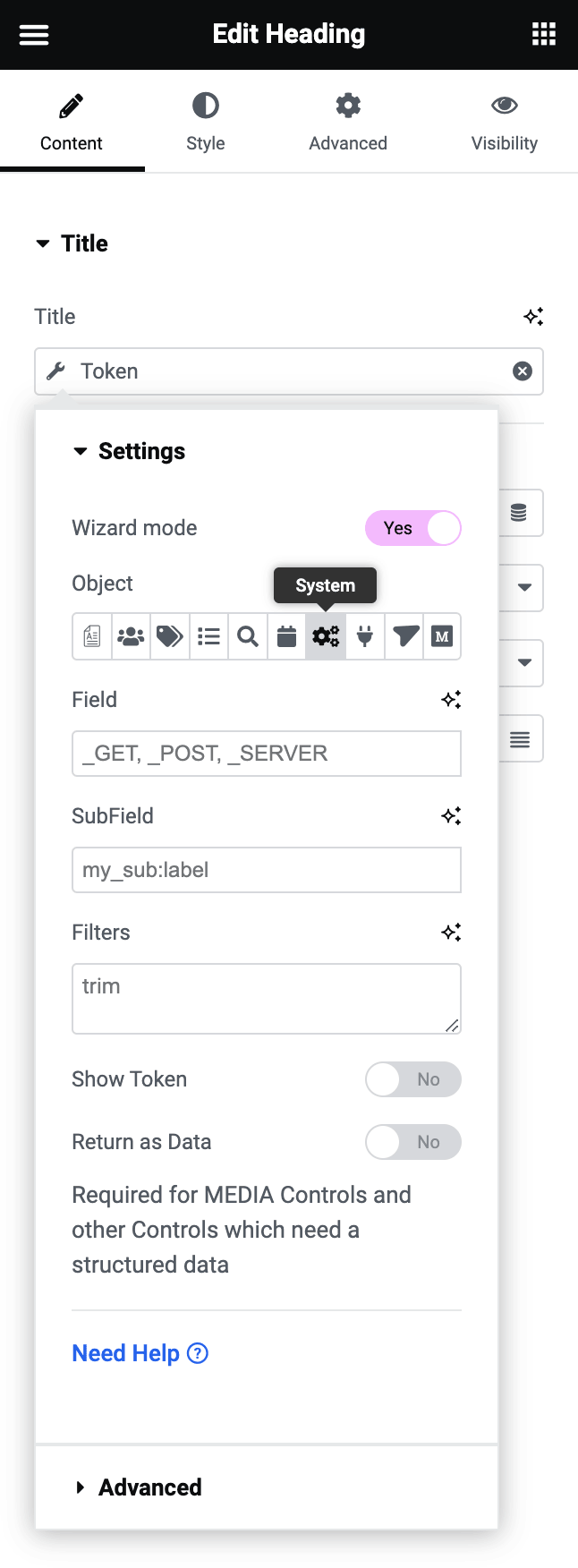The image size is (578, 1568).
Task: Enable the Show Token toggle
Action: coord(413,1079)
